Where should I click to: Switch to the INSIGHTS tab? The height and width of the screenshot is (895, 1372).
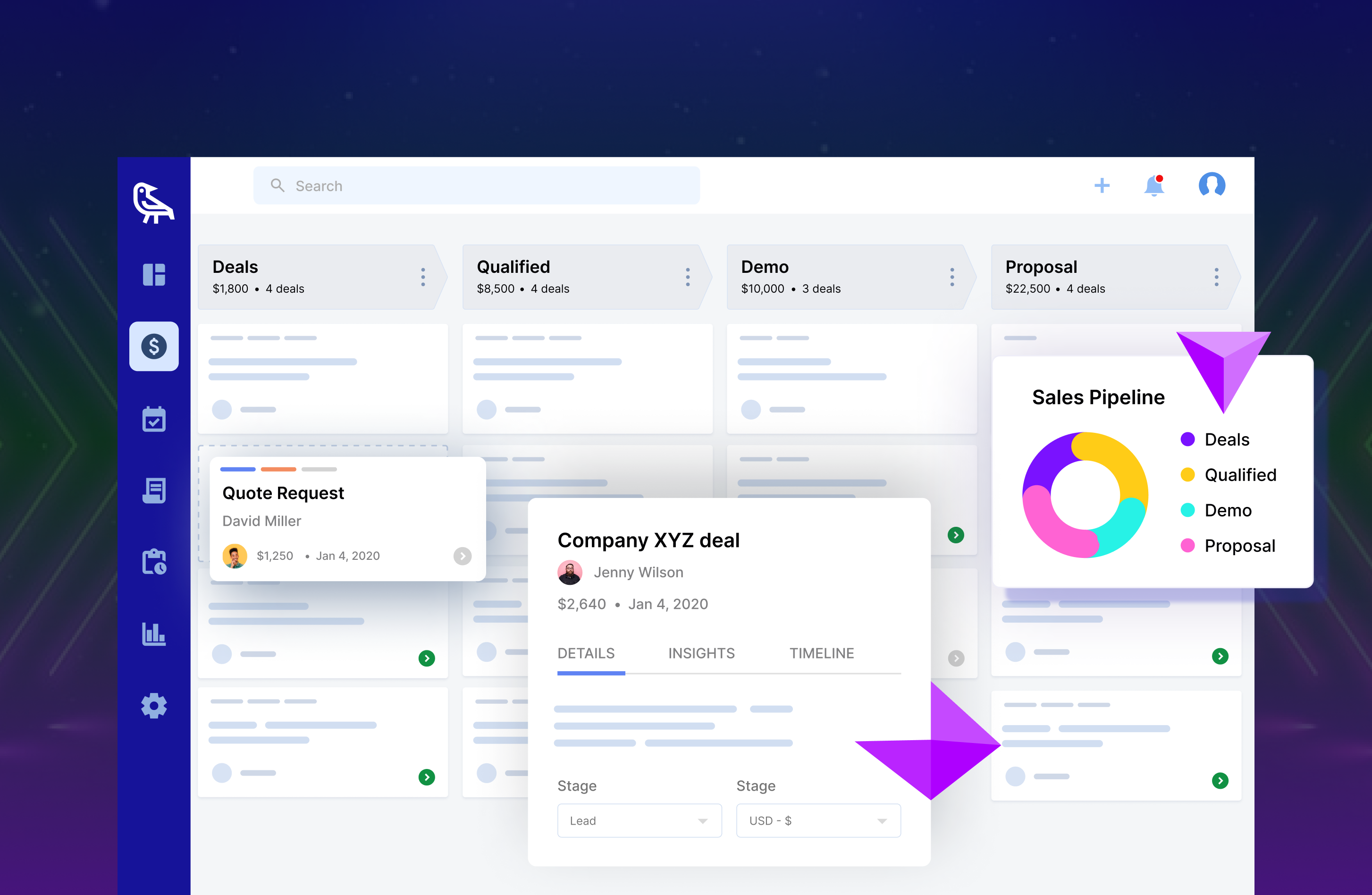click(701, 653)
